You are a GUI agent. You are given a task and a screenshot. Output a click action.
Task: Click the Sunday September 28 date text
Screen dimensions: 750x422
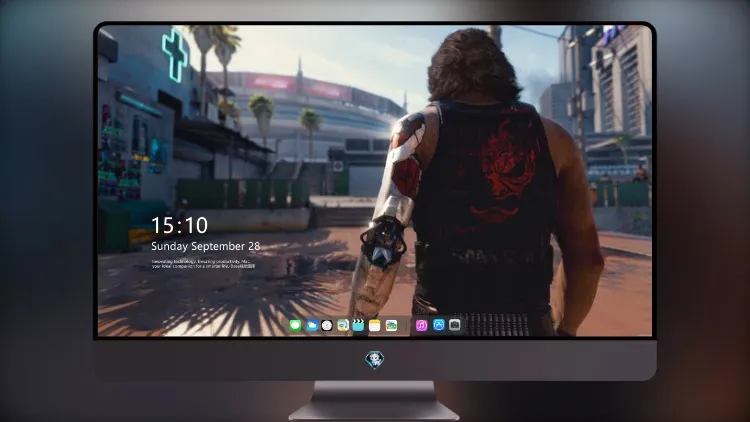[206, 246]
